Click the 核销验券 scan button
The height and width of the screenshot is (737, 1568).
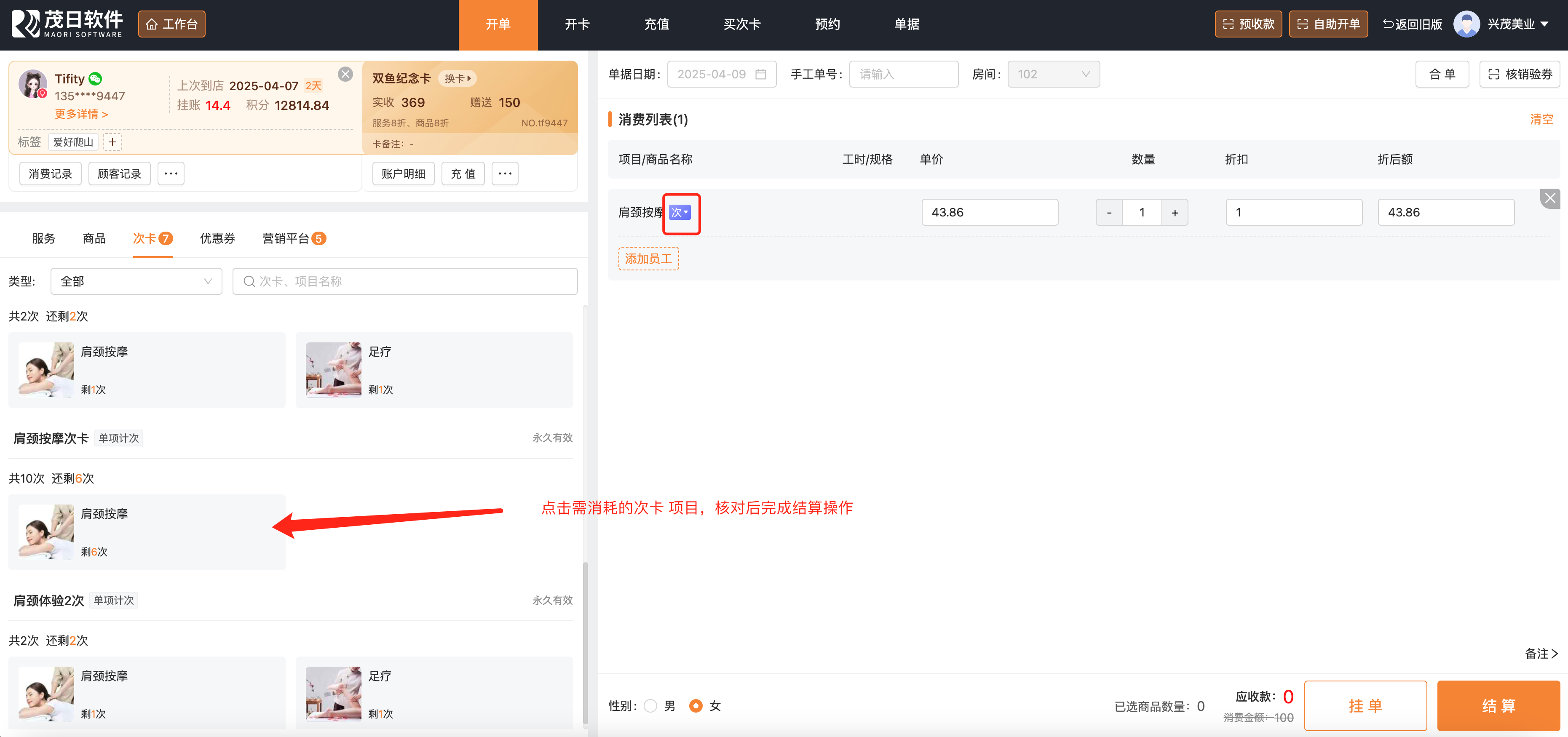point(1519,74)
